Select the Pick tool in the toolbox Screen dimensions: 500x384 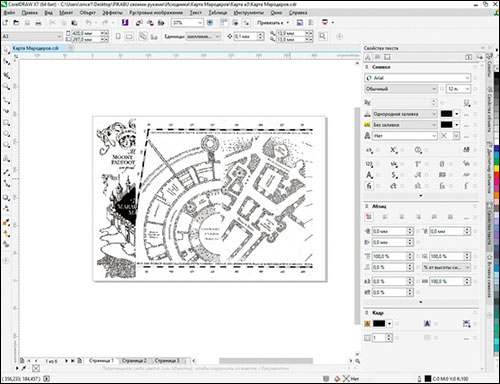[x=6, y=50]
